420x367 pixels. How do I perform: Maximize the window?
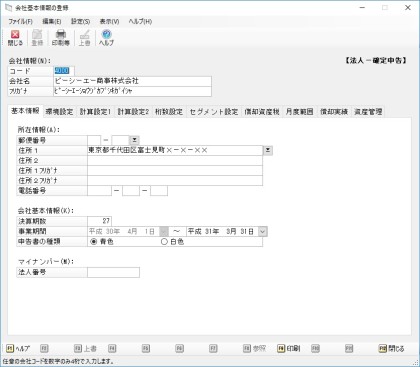[x=385, y=8]
